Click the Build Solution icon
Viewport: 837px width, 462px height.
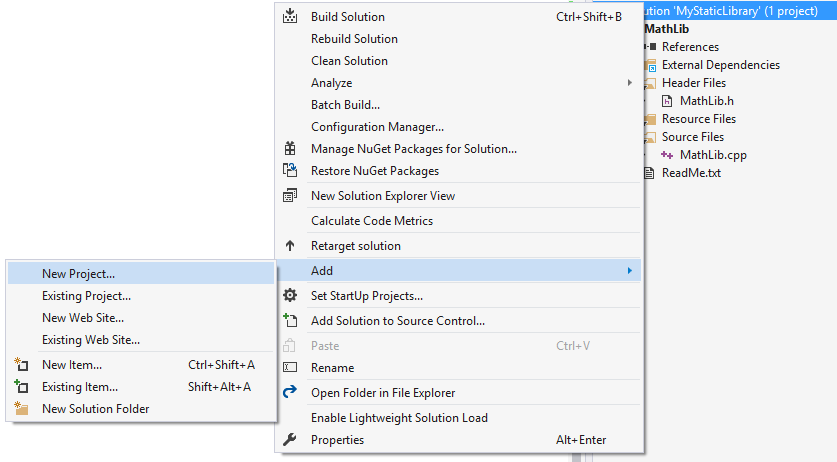pos(290,17)
